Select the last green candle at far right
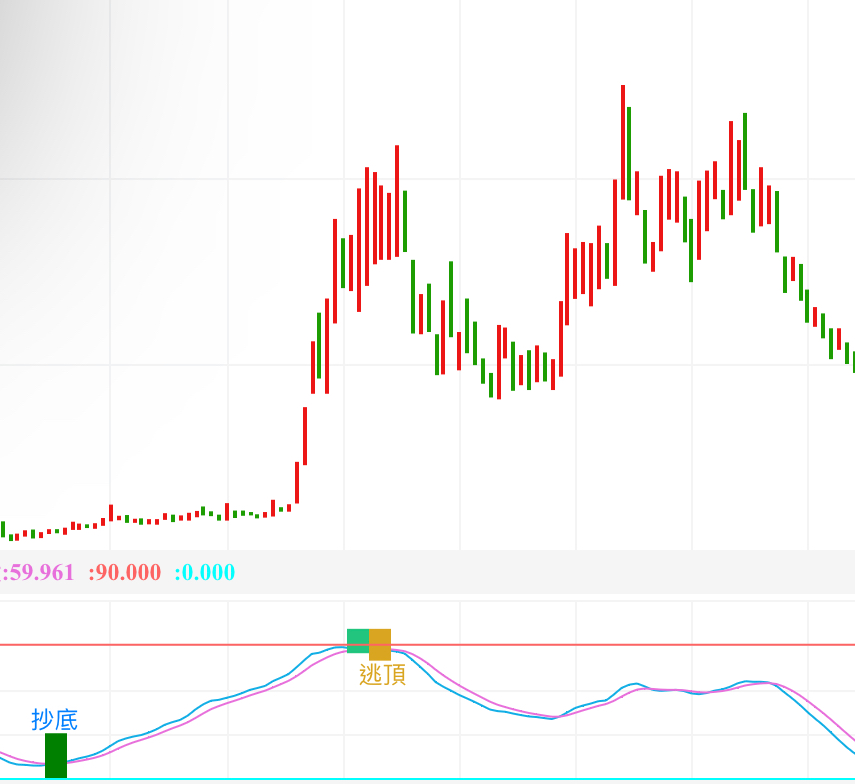Viewport: 855px width, 784px height. [853, 361]
